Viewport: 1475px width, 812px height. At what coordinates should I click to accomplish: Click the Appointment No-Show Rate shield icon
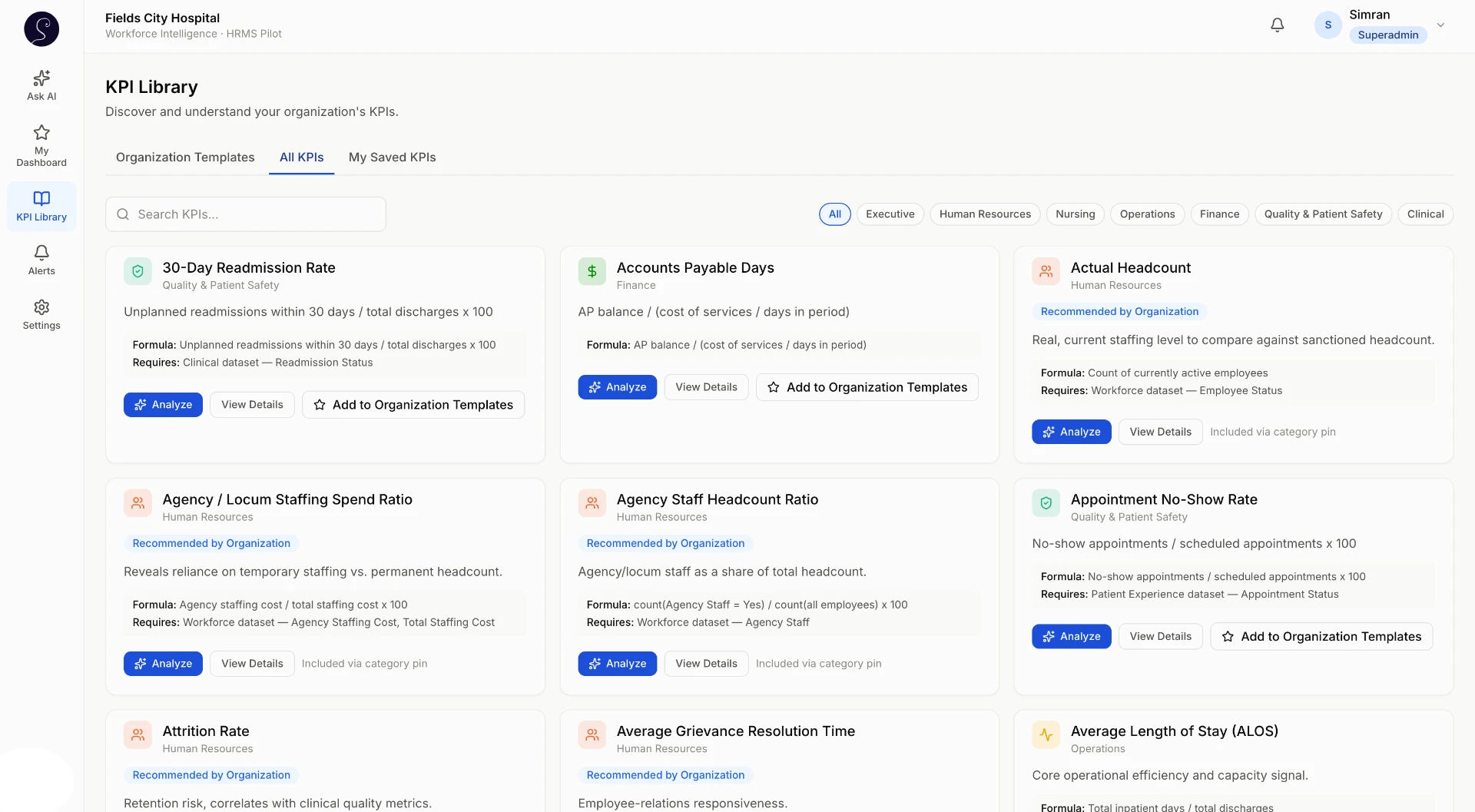[1046, 503]
